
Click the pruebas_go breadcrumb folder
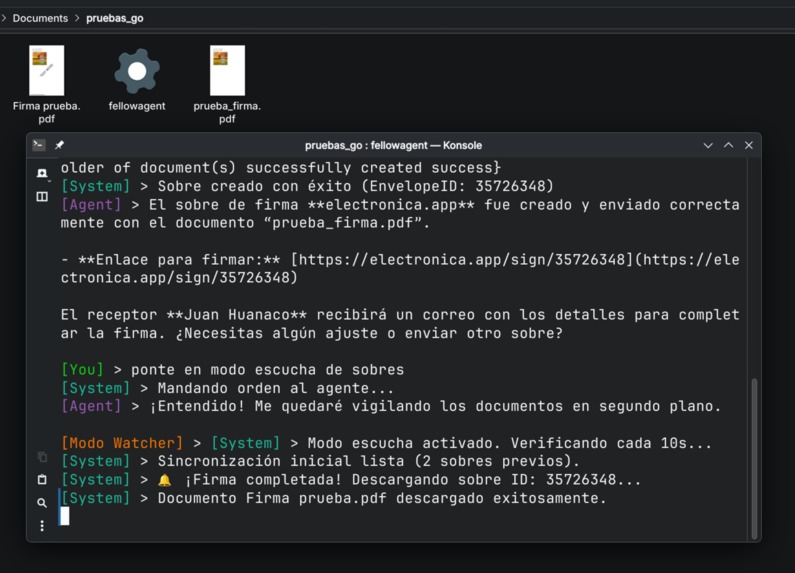[x=115, y=18]
